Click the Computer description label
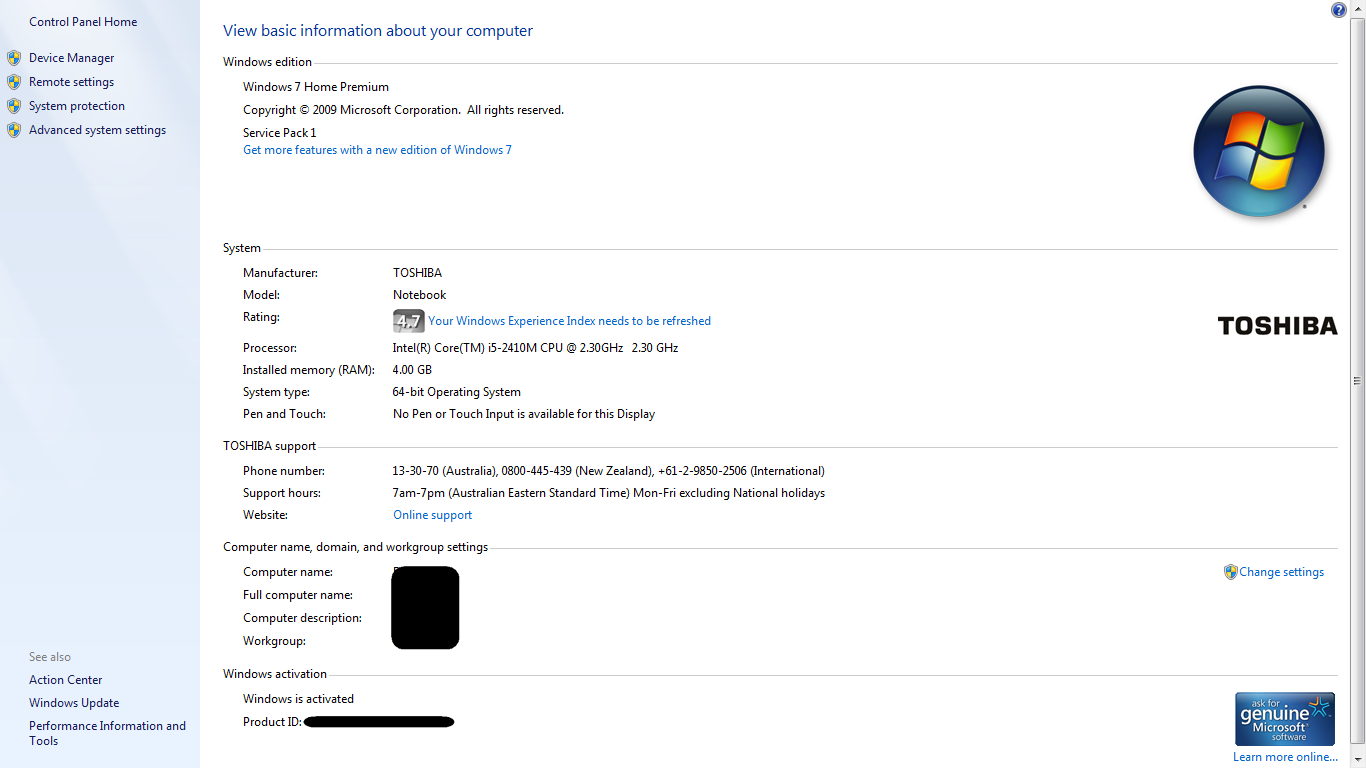The width and height of the screenshot is (1366, 768). click(302, 618)
